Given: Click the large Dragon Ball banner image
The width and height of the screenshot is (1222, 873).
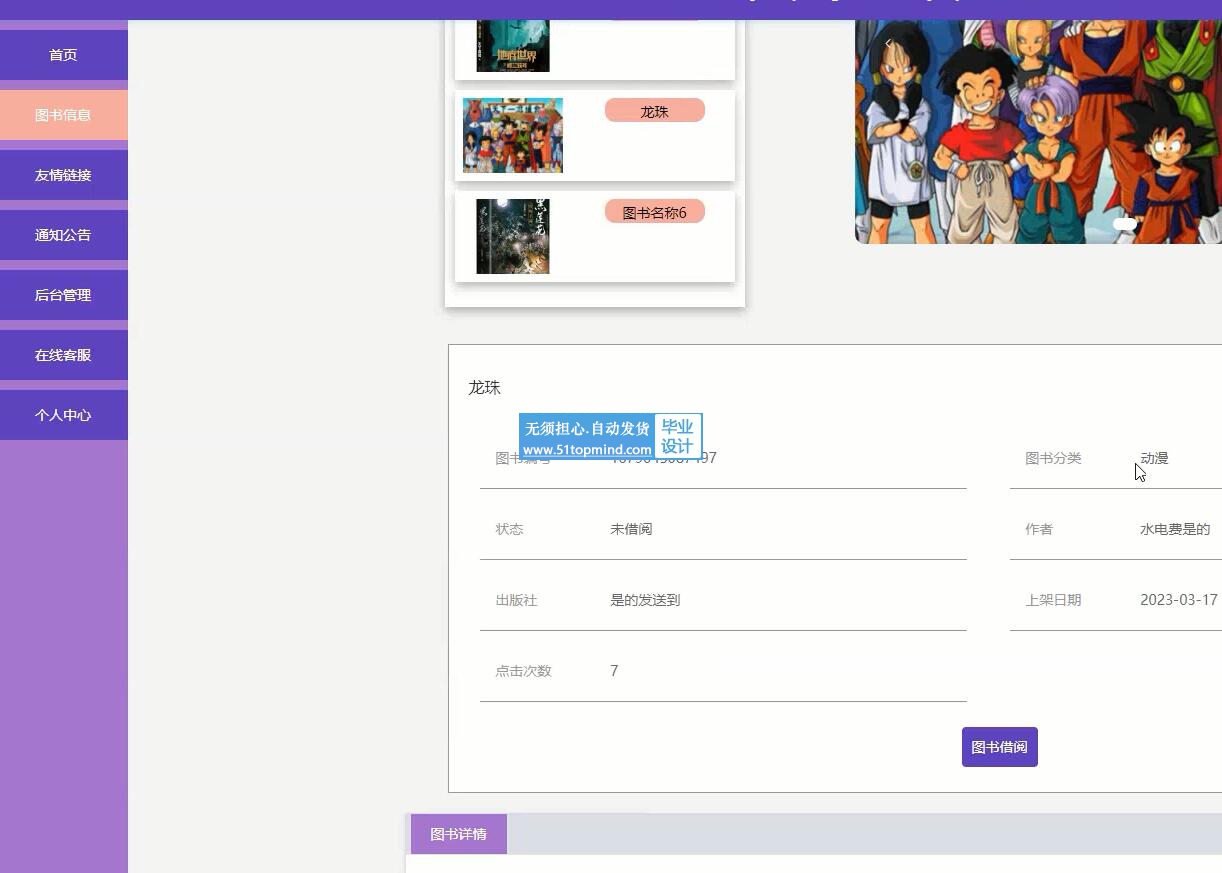Looking at the screenshot, I should click(1038, 132).
